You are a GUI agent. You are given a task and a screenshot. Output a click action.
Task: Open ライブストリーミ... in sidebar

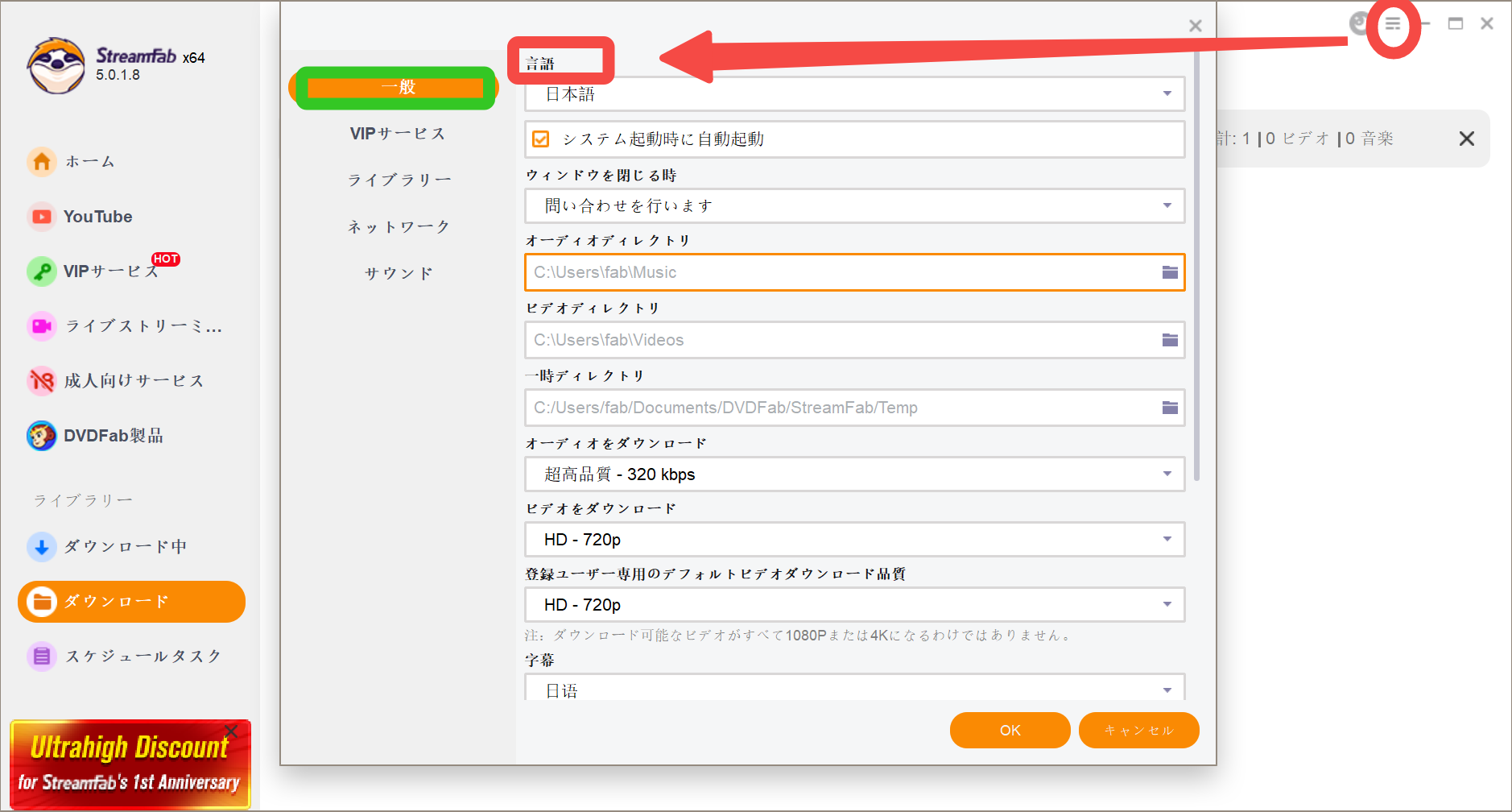pos(143,326)
